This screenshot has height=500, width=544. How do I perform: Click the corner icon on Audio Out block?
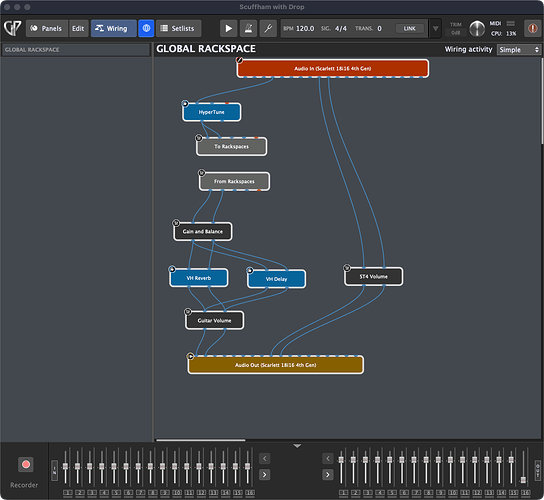coord(190,356)
